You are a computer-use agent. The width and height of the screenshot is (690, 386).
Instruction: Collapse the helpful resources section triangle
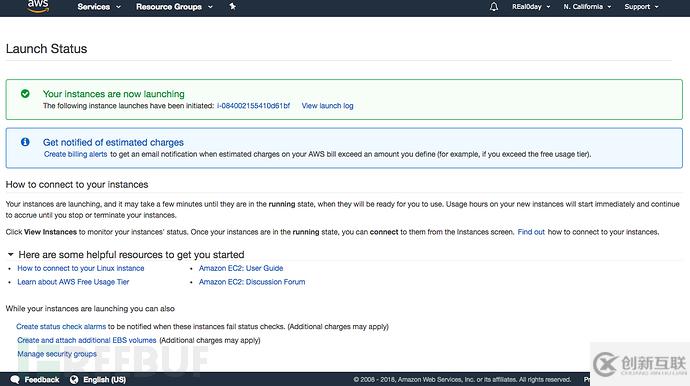pos(11,254)
